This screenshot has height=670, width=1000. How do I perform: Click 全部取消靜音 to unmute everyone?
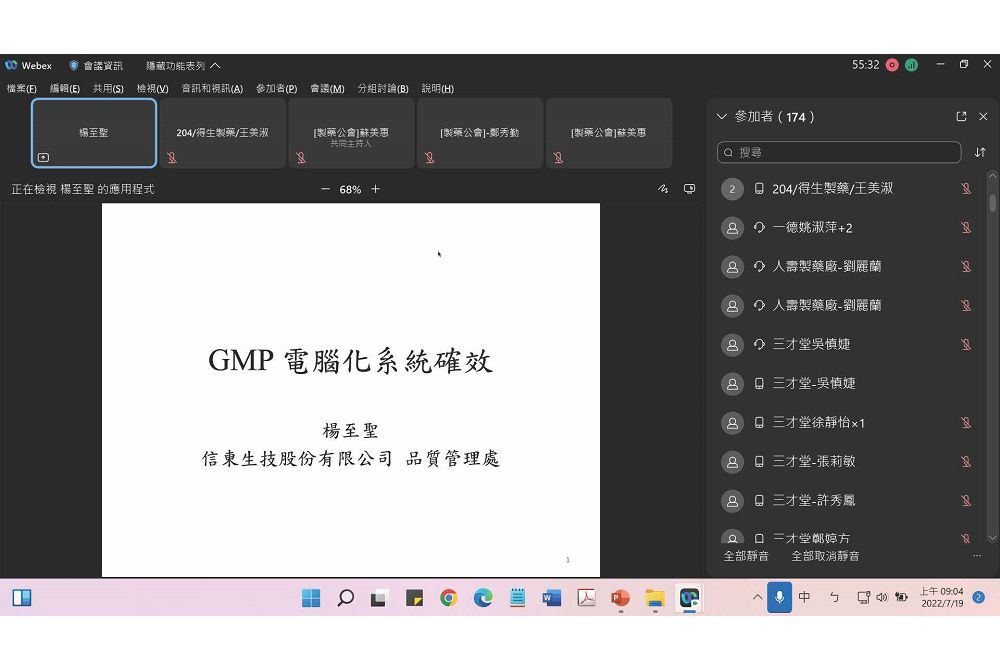click(x=825, y=556)
